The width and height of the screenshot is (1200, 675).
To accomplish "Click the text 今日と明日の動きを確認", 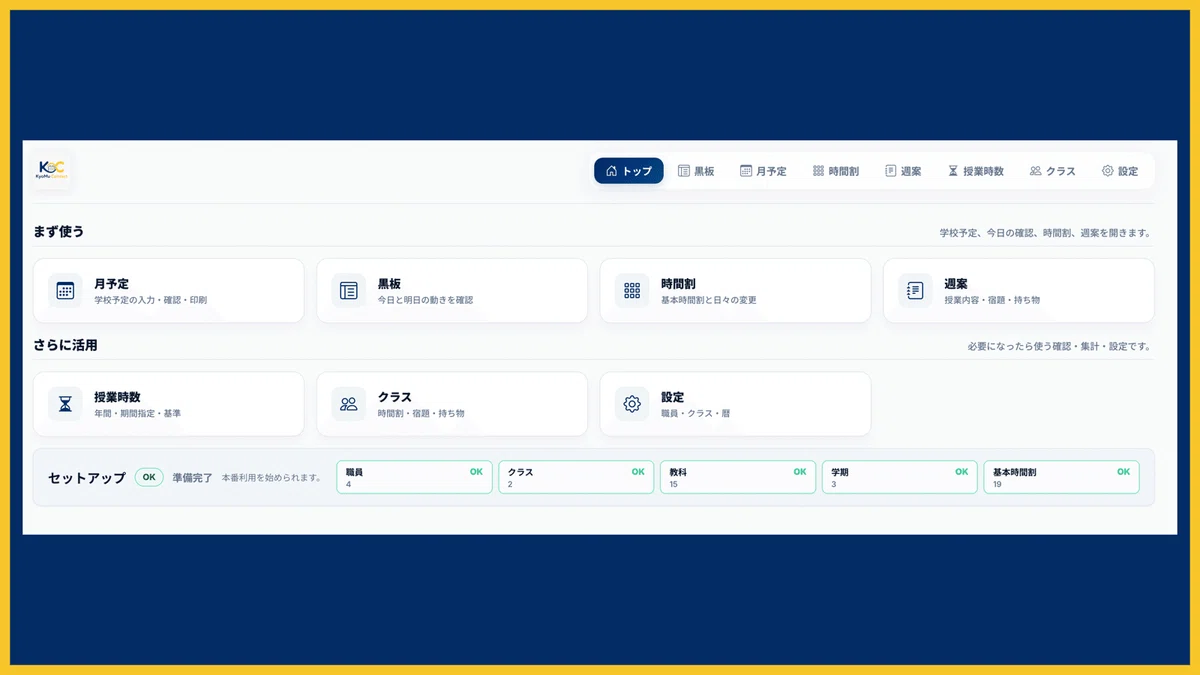I will point(425,300).
